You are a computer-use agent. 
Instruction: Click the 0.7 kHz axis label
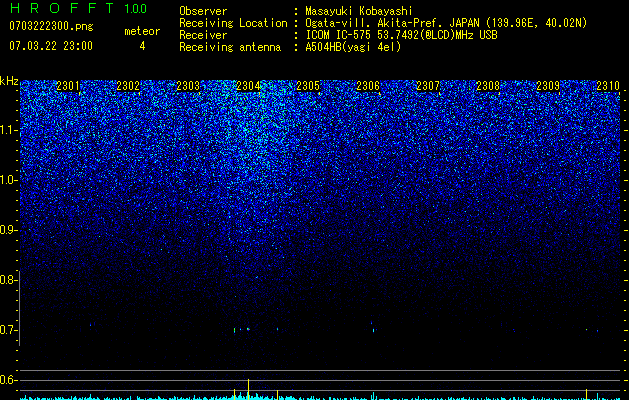pos(7,330)
